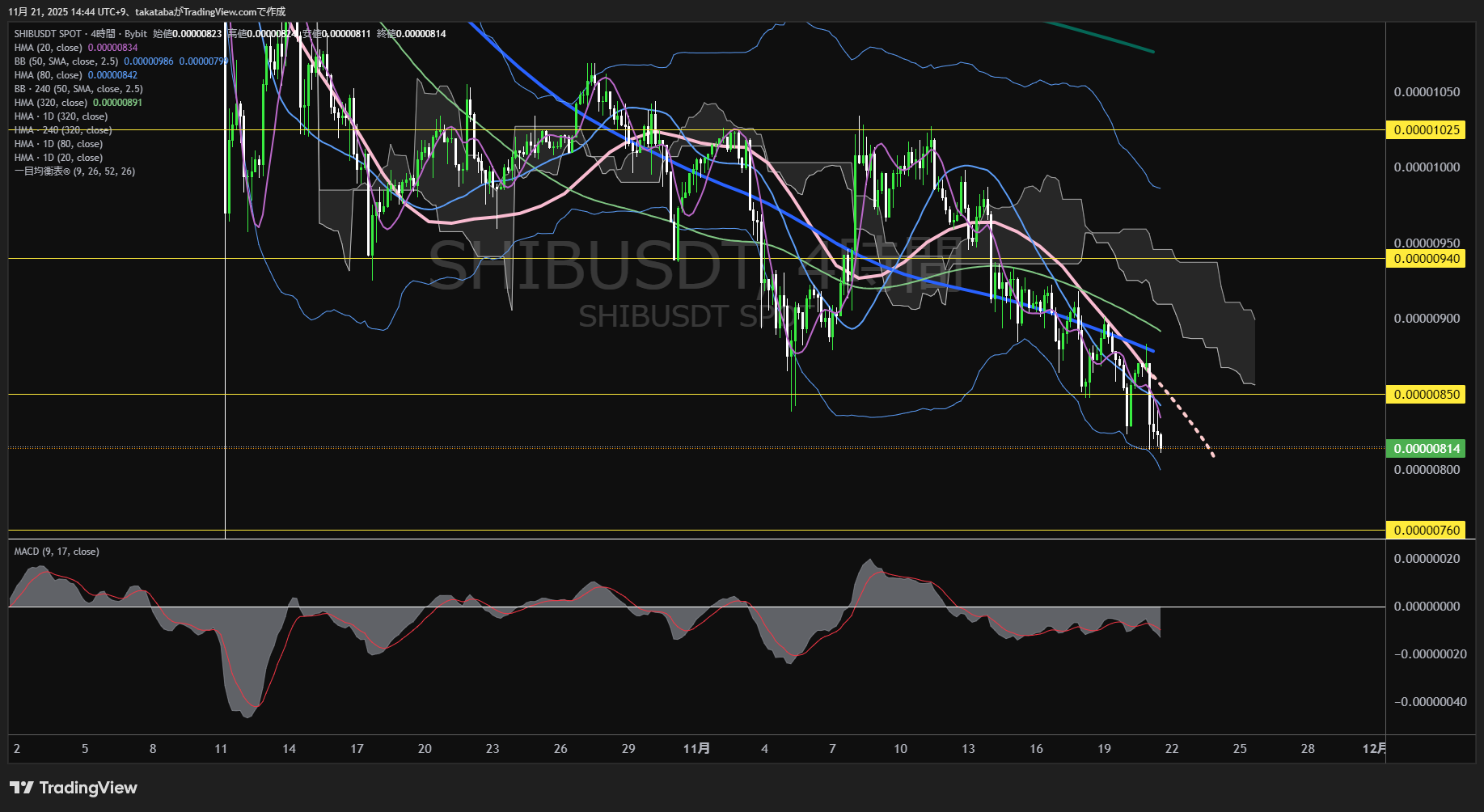Click the 11月 marker on the time axis
This screenshot has width=1484, height=812.
point(696,749)
